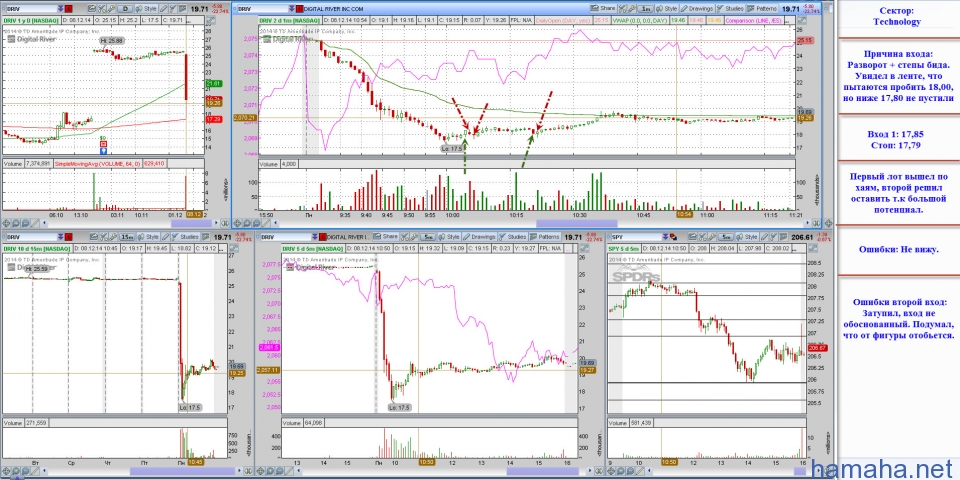Click Studies button in the 15m chart toolbar
This screenshot has width=960, height=480.
pos(185,237)
